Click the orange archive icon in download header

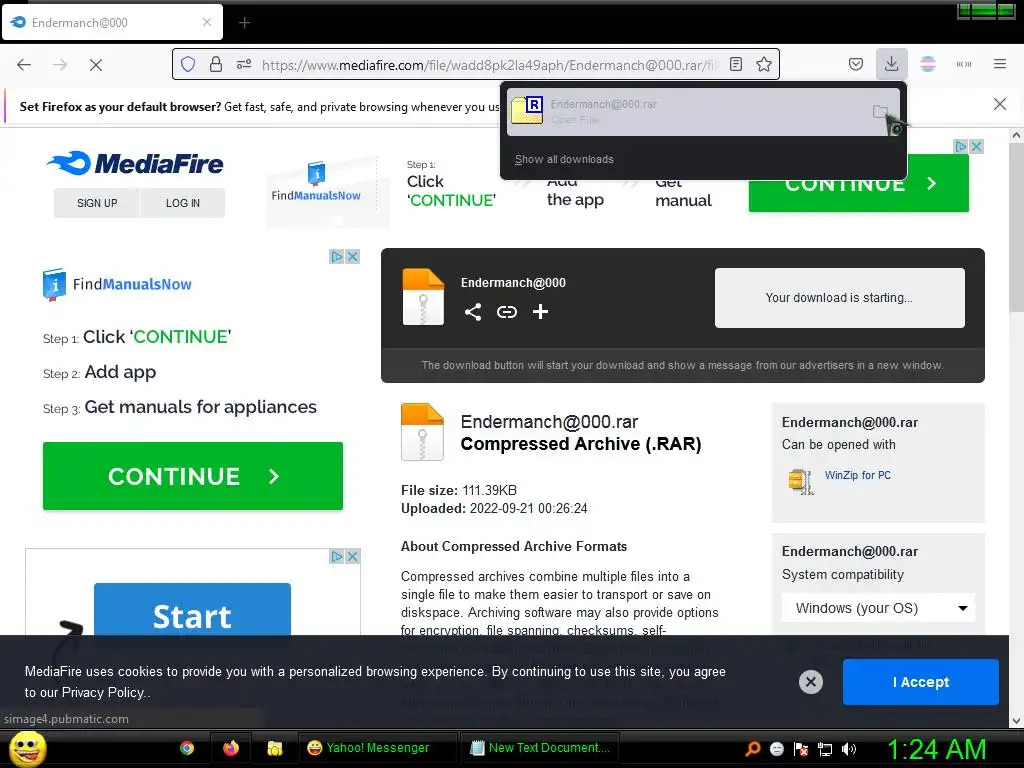423,297
